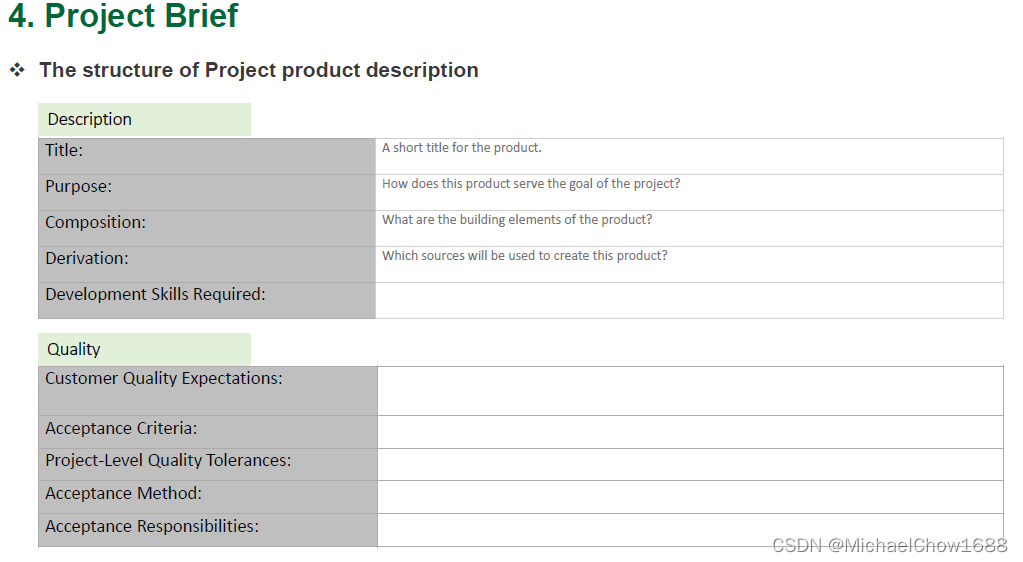1023x562 pixels.
Task: Click 'A short title for the product' text
Action: click(462, 148)
